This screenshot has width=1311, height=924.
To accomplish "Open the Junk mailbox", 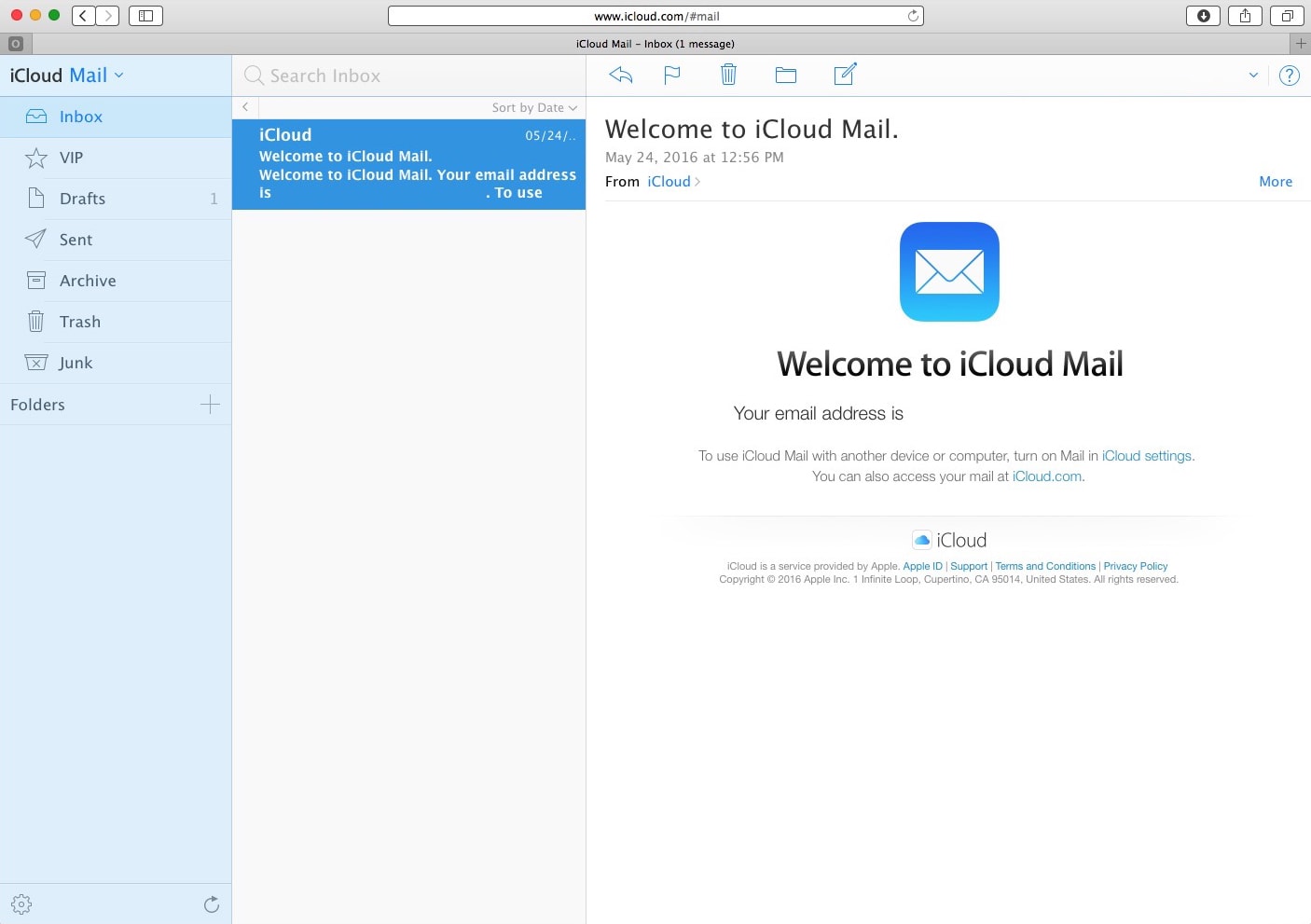I will click(116, 363).
